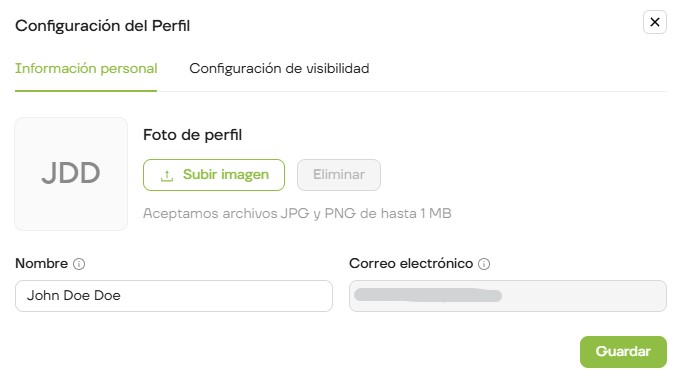The image size is (683, 377).
Task: Click the JDD initials text
Action: (x=71, y=173)
